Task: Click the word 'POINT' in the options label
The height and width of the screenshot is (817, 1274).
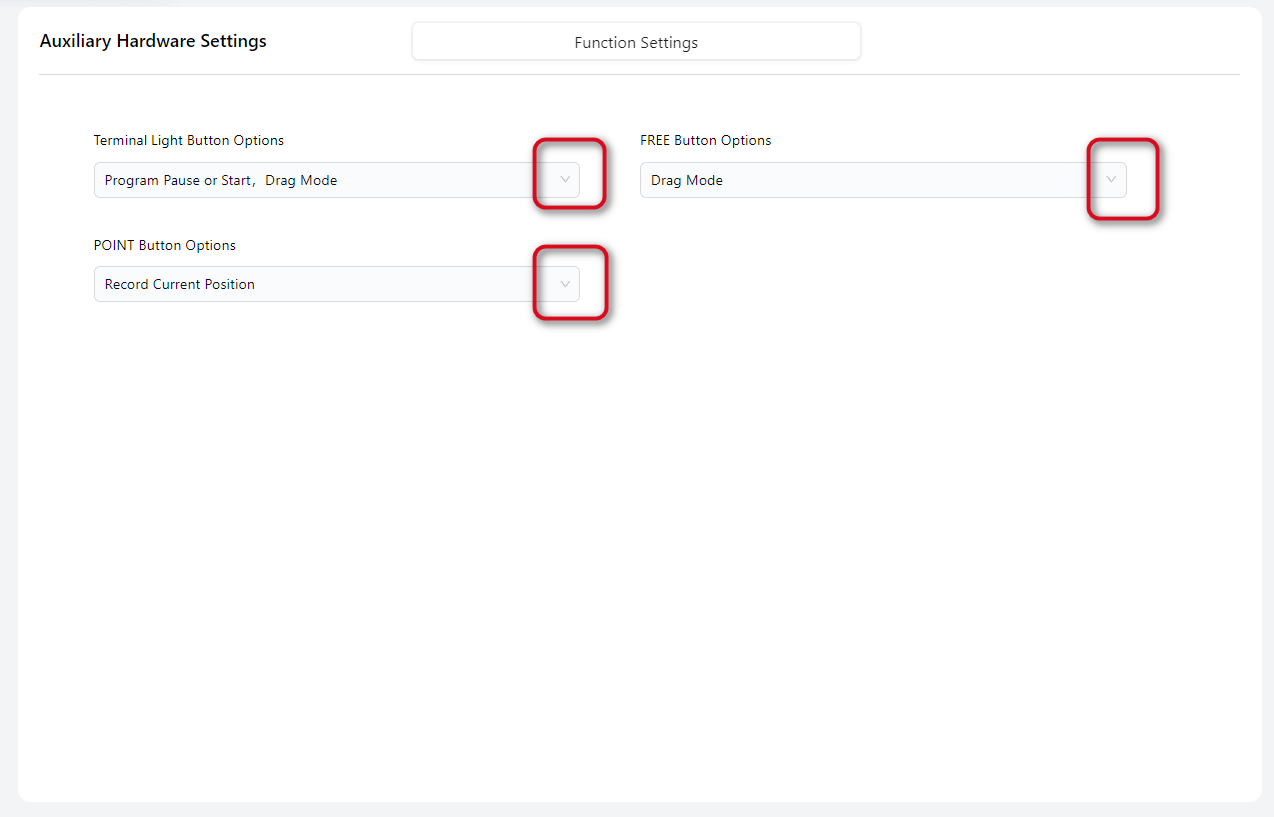Action: (x=114, y=245)
